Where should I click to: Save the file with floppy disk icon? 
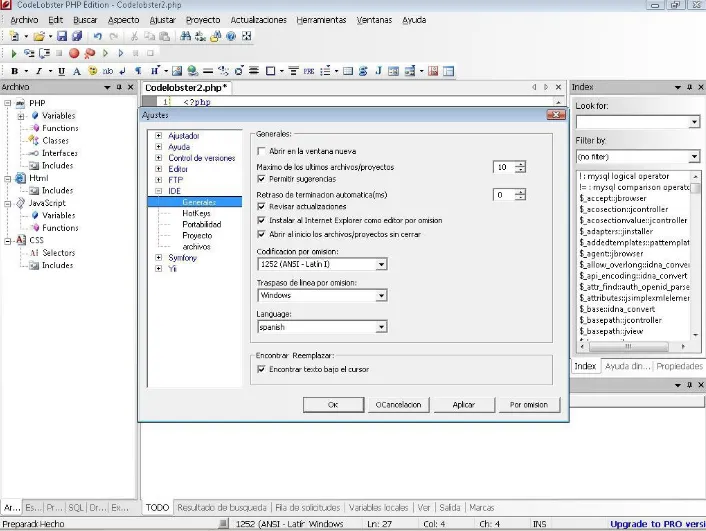click(x=62, y=36)
